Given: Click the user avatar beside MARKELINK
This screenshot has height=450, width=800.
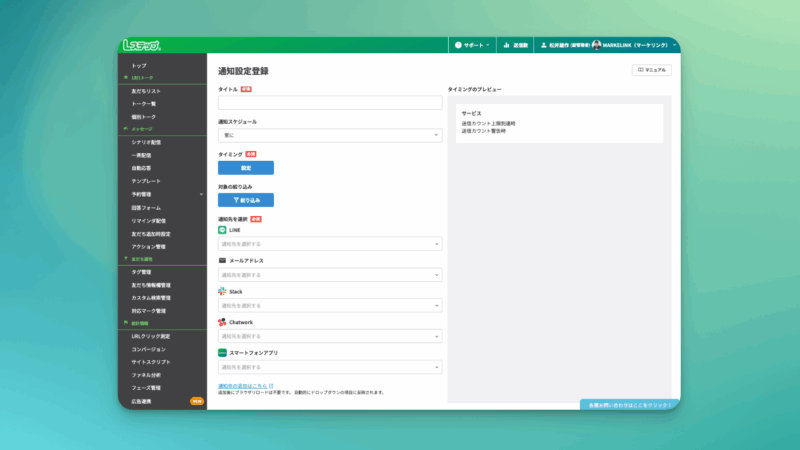Looking at the screenshot, I should 596,45.
